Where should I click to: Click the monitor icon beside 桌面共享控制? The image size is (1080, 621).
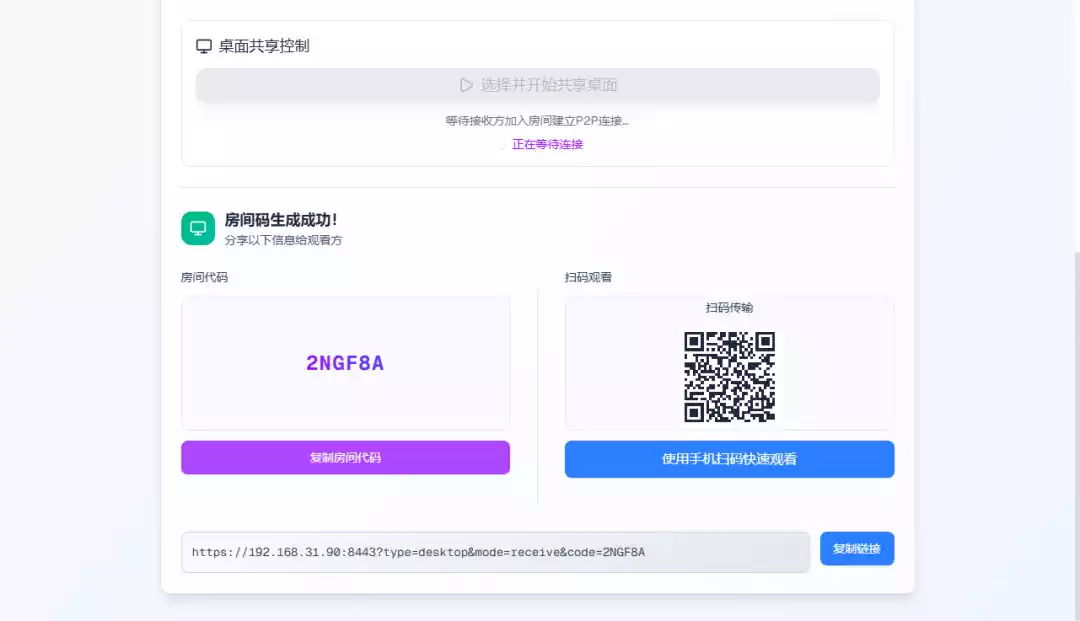[x=204, y=46]
